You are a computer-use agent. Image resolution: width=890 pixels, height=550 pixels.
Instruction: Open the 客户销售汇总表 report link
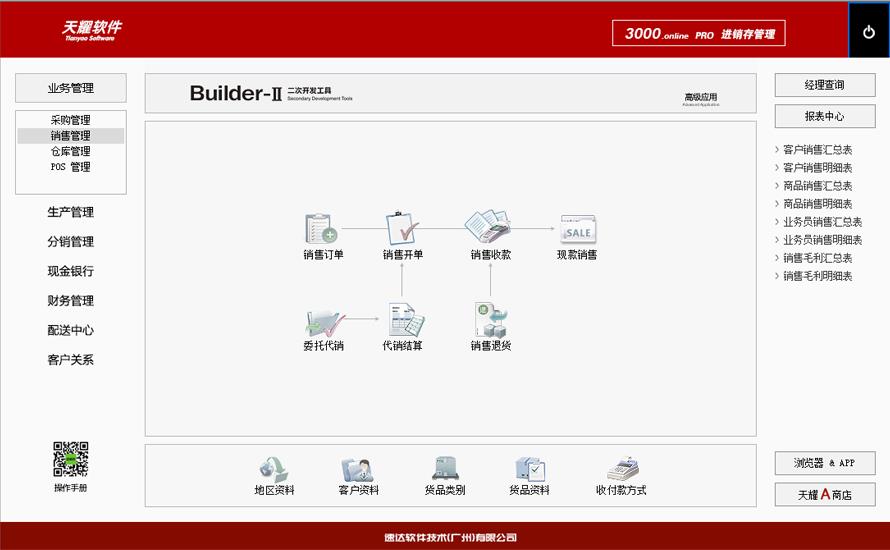[817, 150]
